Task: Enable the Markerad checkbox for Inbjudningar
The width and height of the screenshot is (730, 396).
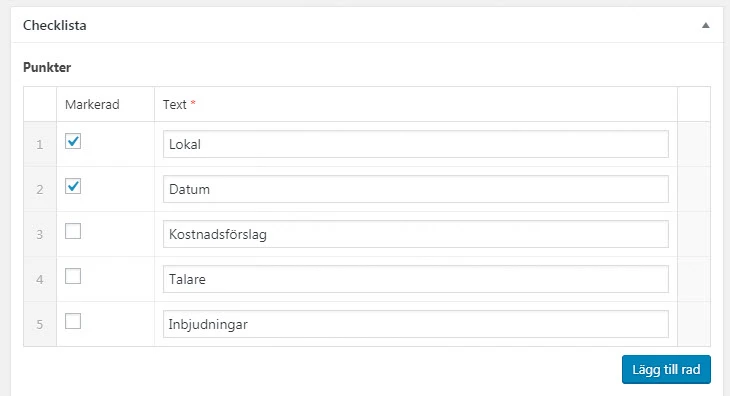Action: pos(73,321)
